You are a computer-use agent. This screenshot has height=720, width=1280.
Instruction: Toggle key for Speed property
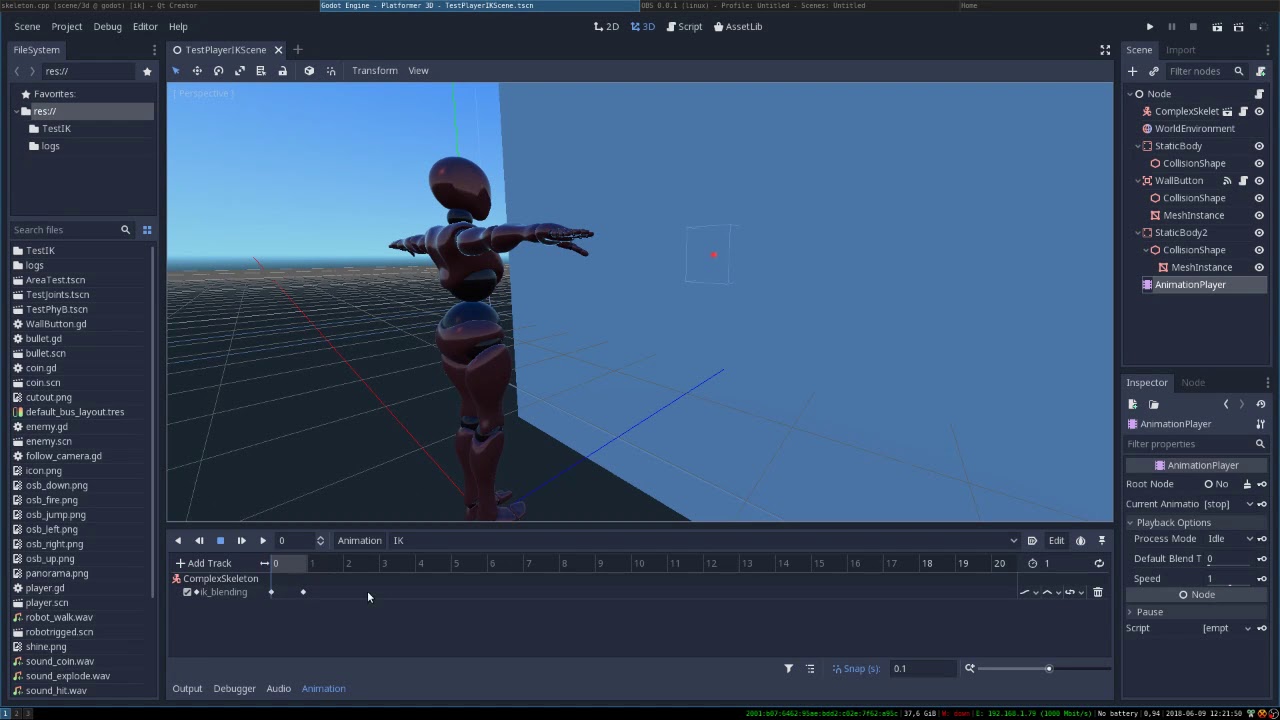coord(1262,579)
